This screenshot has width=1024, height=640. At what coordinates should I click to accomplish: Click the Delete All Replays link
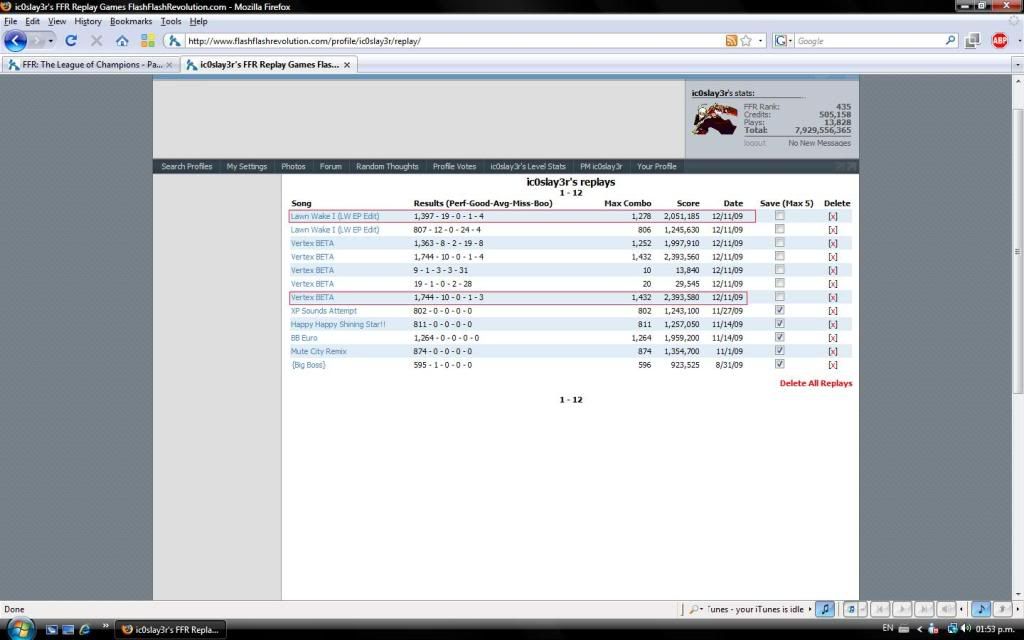coord(816,383)
